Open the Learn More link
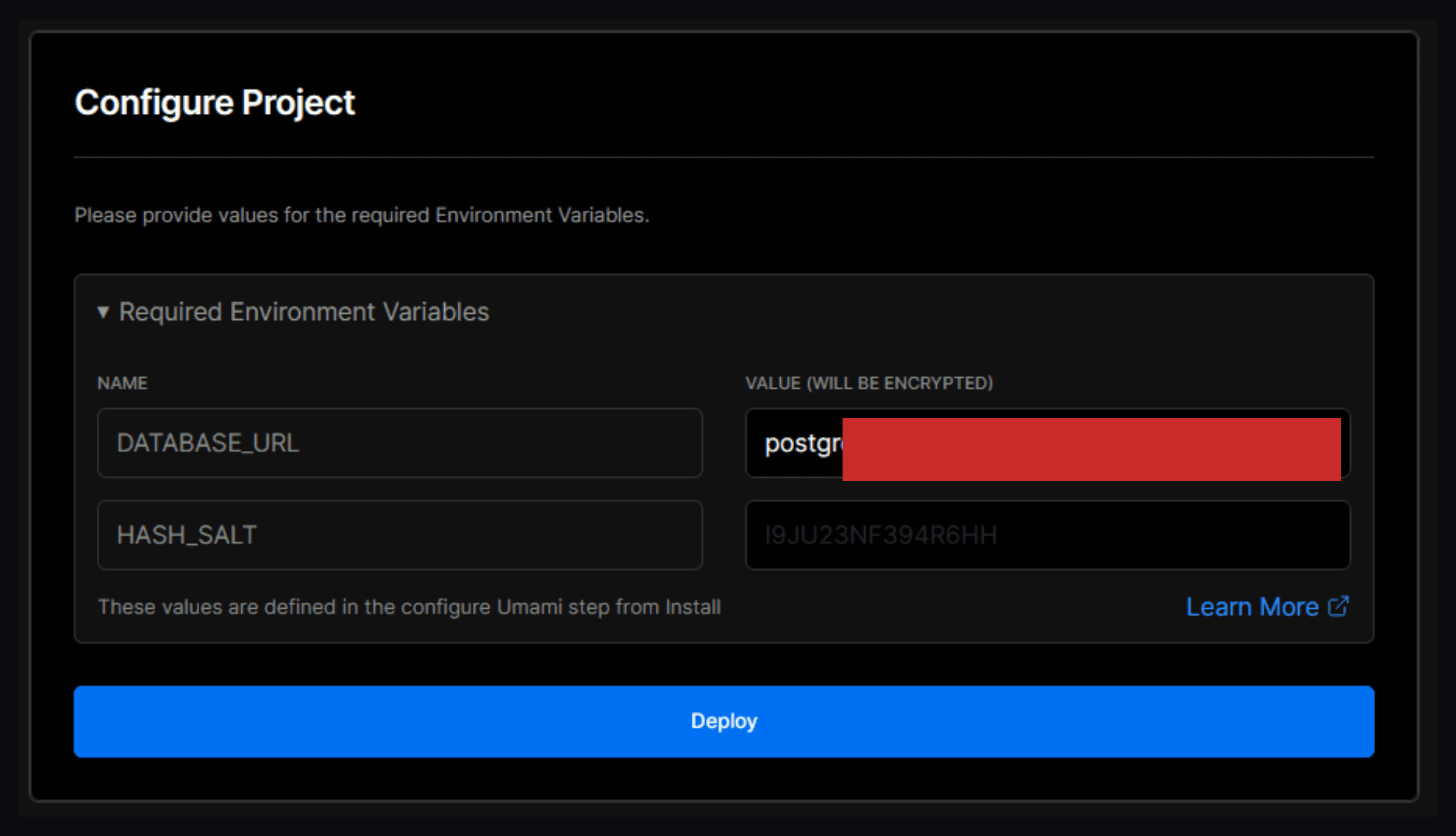 [x=1252, y=607]
